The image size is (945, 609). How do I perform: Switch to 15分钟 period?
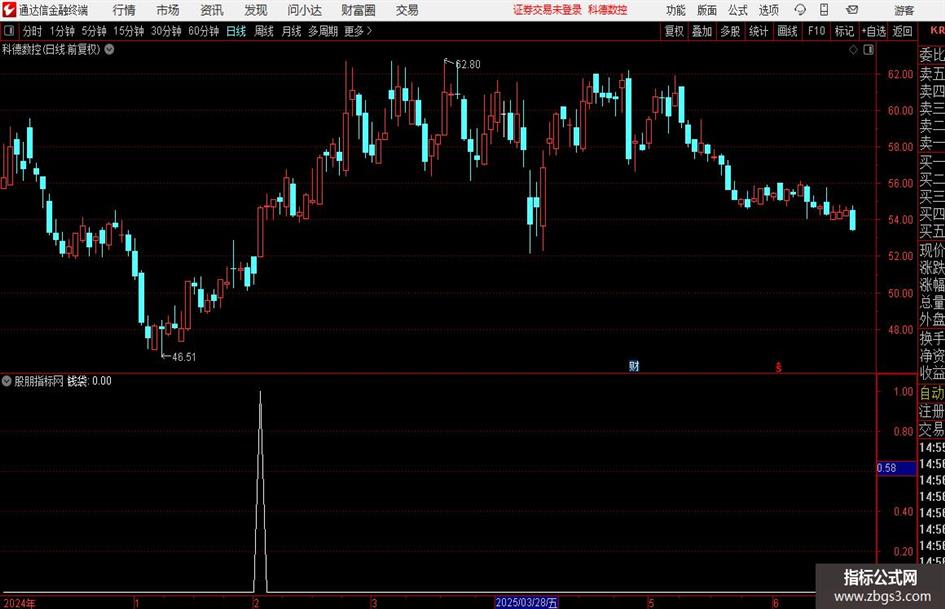tap(129, 31)
